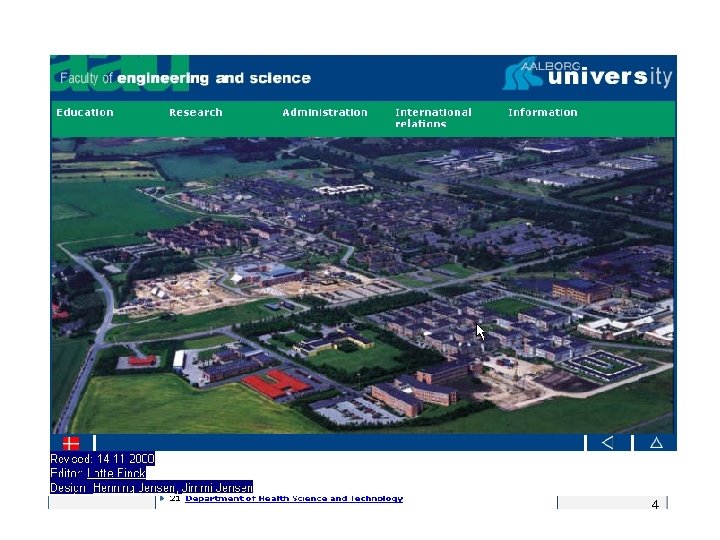The height and width of the screenshot is (540, 720).
Task: Click the aerial campus photograph
Action: pos(362,285)
